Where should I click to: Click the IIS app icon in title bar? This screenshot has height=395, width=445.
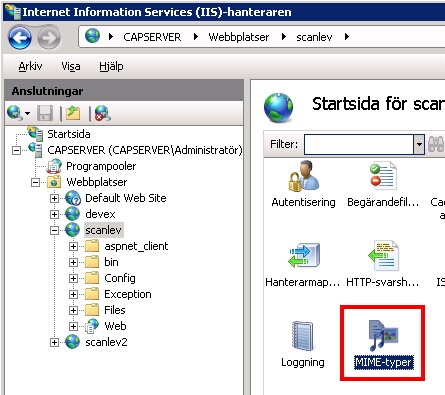(x=13, y=12)
